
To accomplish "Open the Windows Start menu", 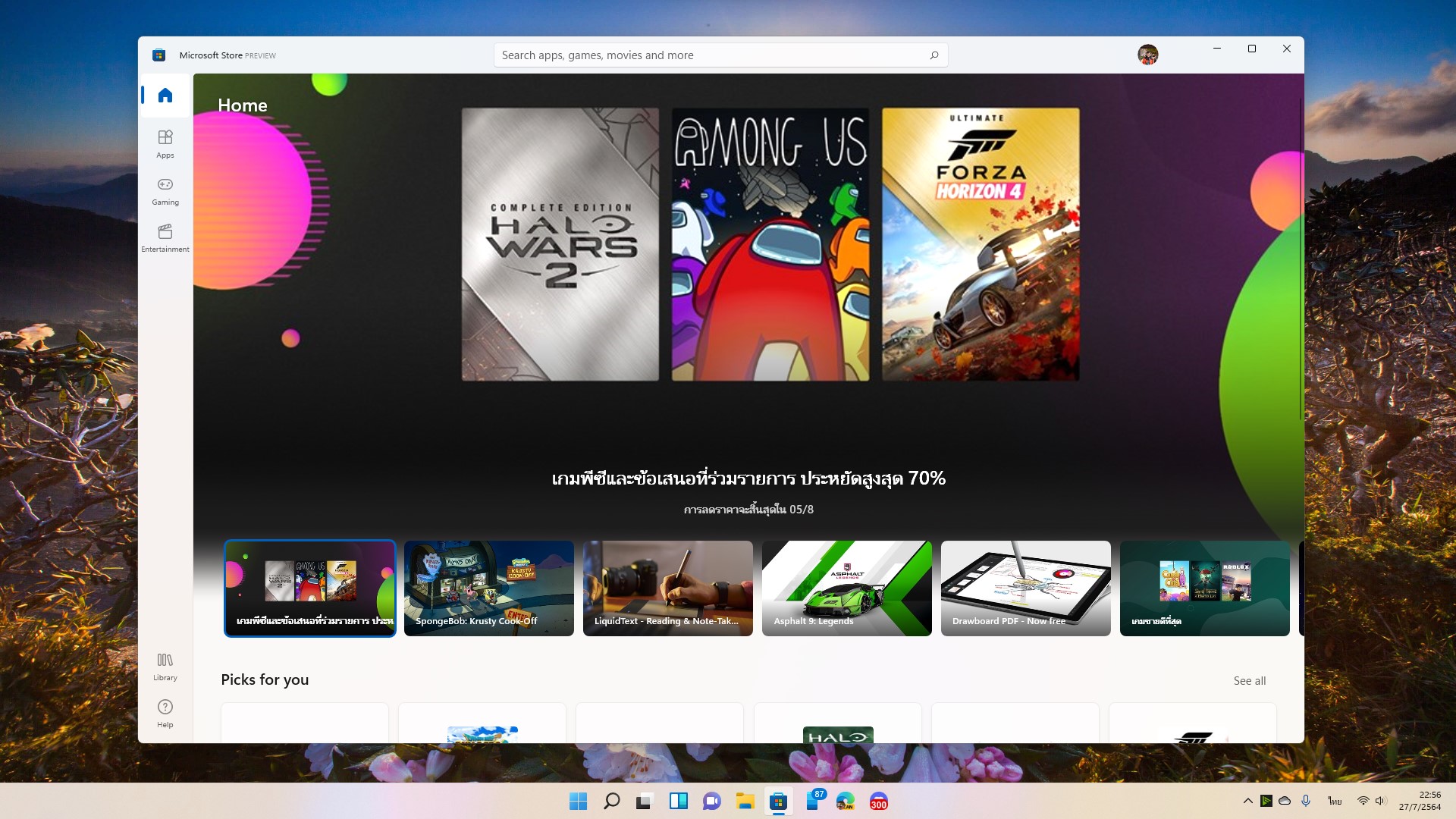I will (x=578, y=802).
